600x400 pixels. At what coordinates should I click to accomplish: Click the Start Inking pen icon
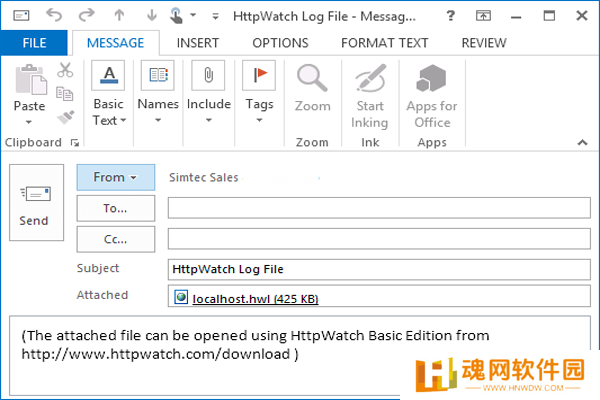(x=370, y=78)
